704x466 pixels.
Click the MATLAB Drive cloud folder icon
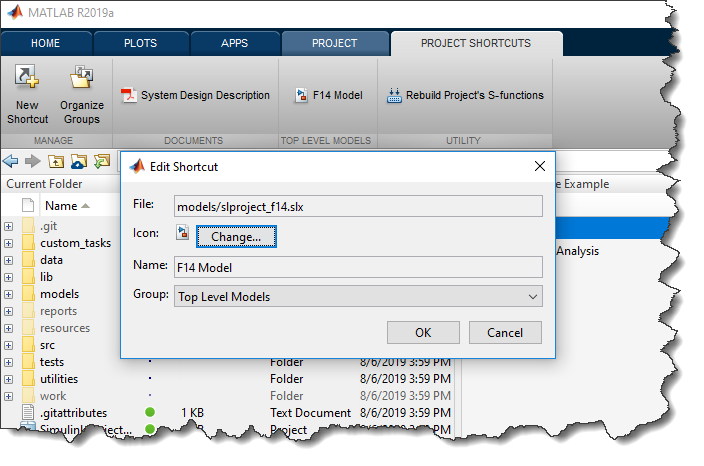[78, 162]
